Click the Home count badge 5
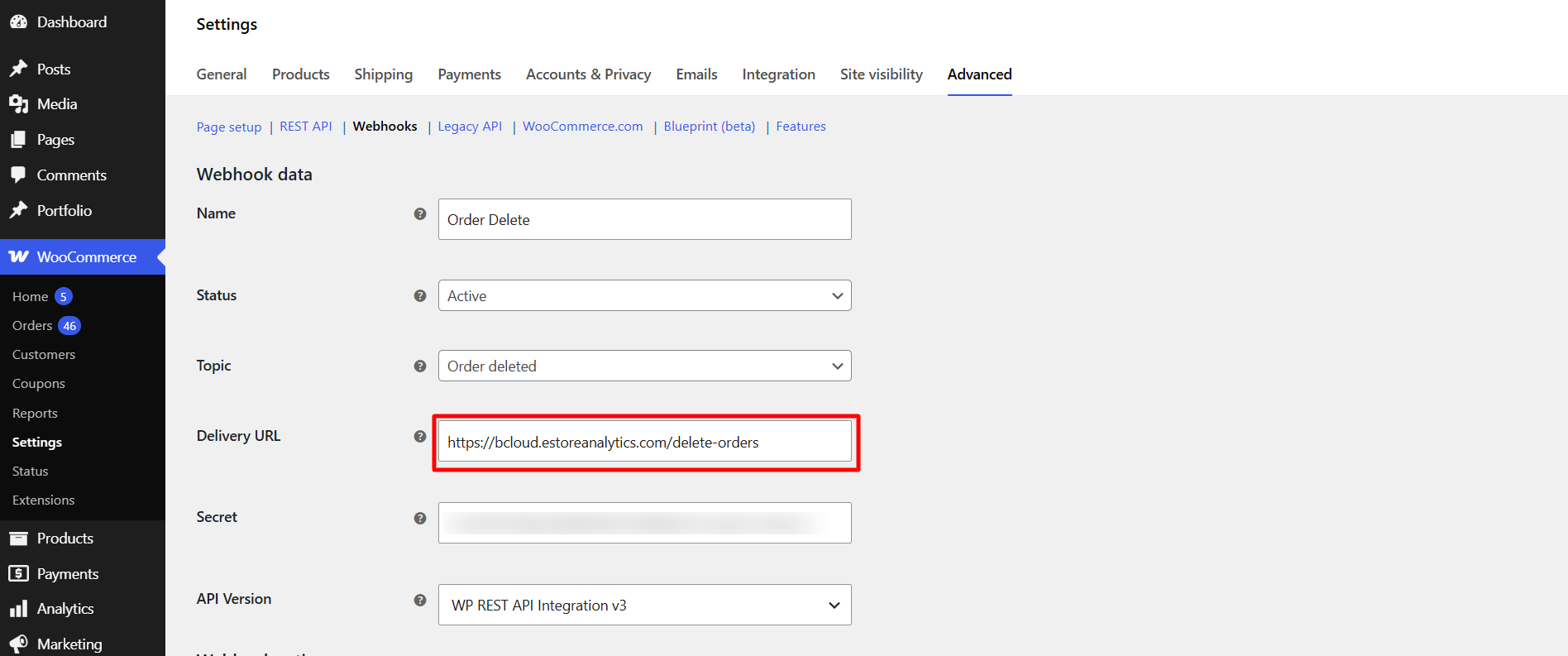Viewport: 1568px width, 656px height. (64, 296)
